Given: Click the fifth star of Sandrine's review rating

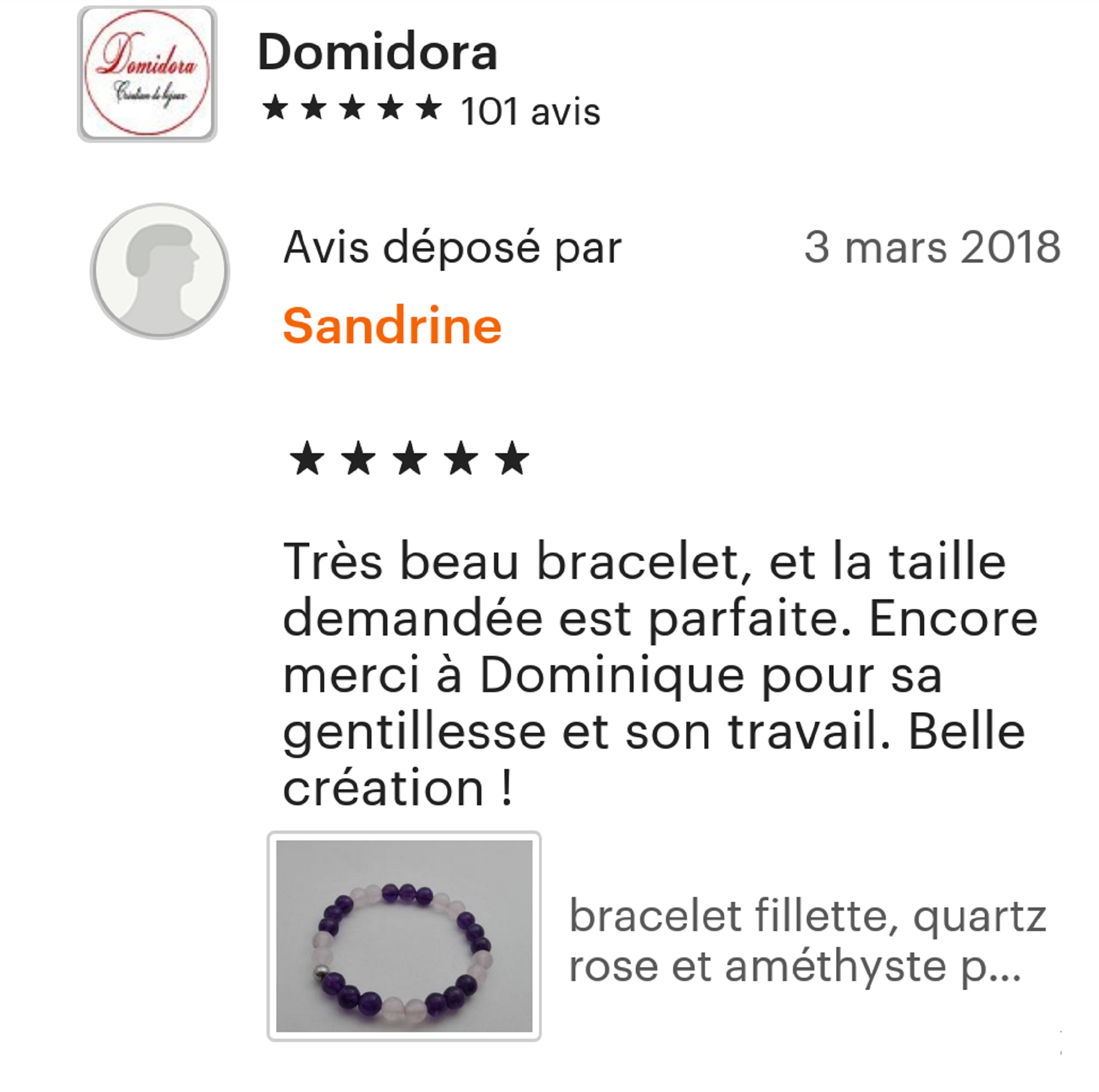Looking at the screenshot, I should (x=512, y=458).
